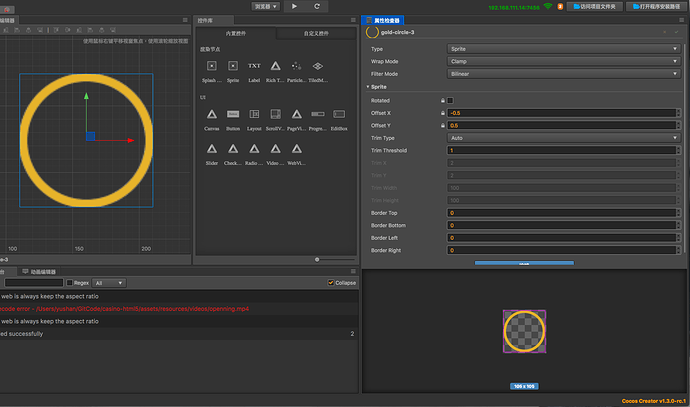
Task: Pick the EditBox control icon
Action: pos(339,114)
